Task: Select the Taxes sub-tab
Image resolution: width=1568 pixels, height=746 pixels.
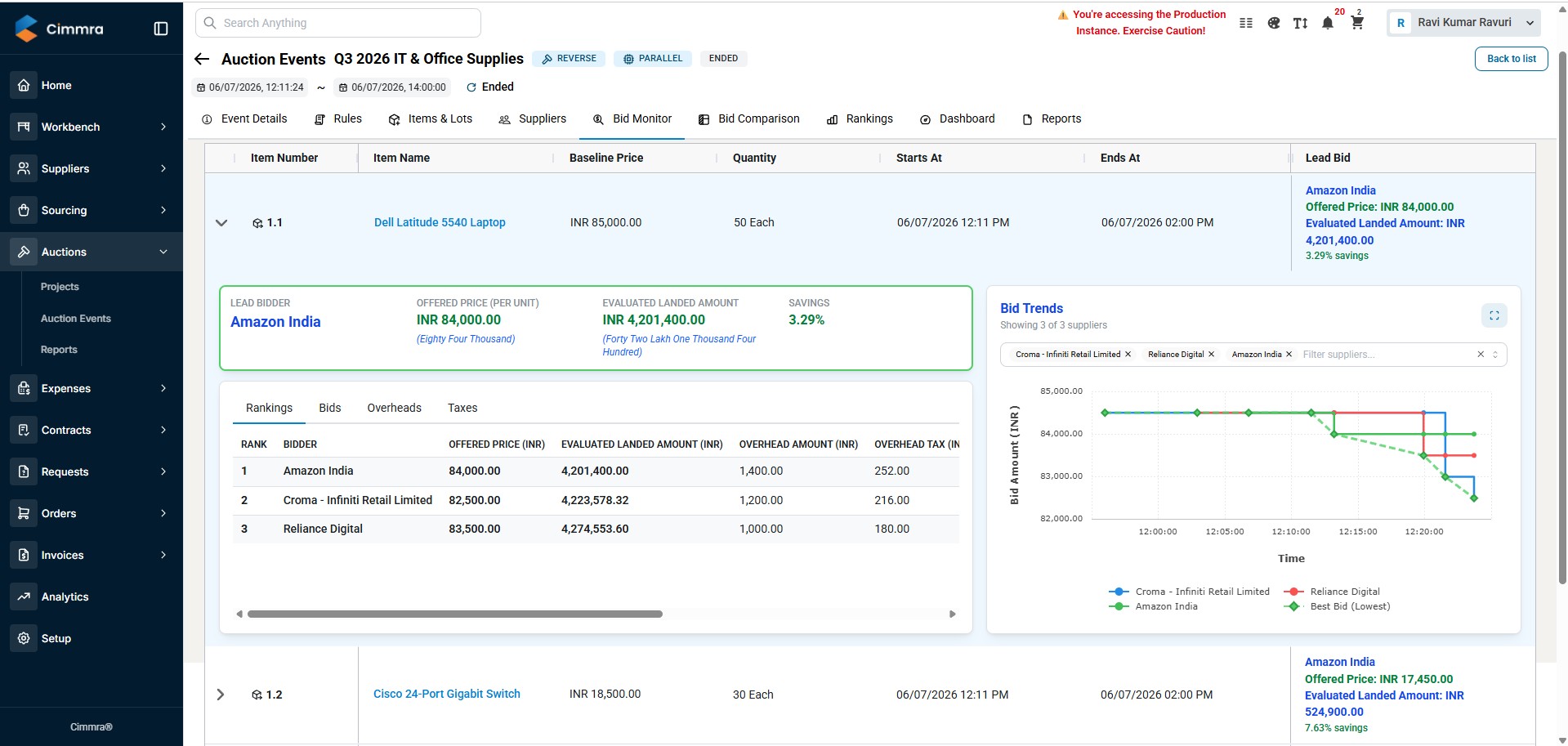Action: tap(462, 408)
